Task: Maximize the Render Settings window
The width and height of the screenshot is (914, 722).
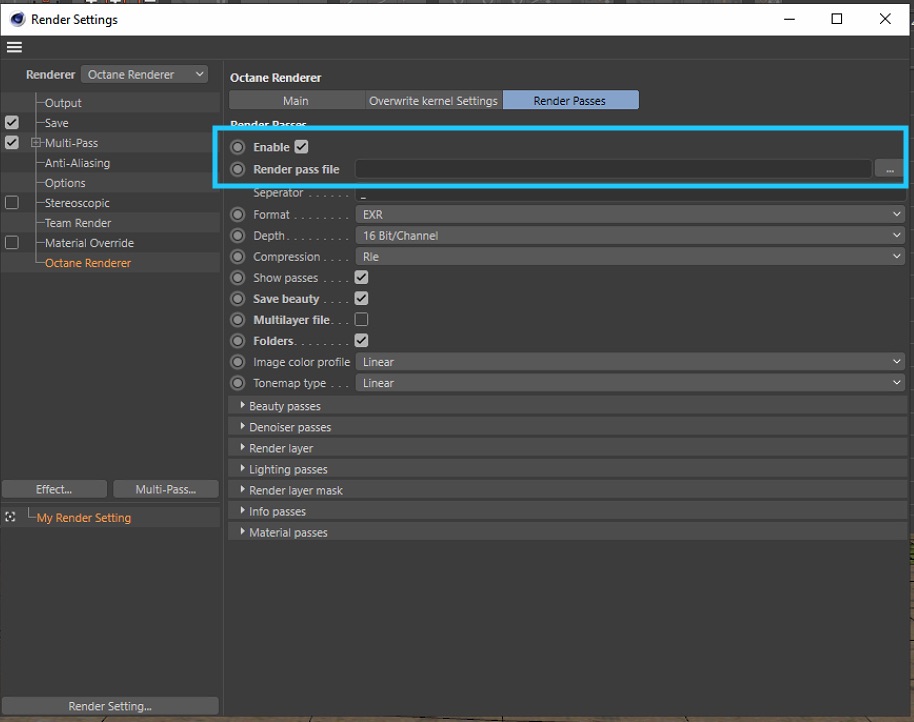Action: (x=836, y=19)
